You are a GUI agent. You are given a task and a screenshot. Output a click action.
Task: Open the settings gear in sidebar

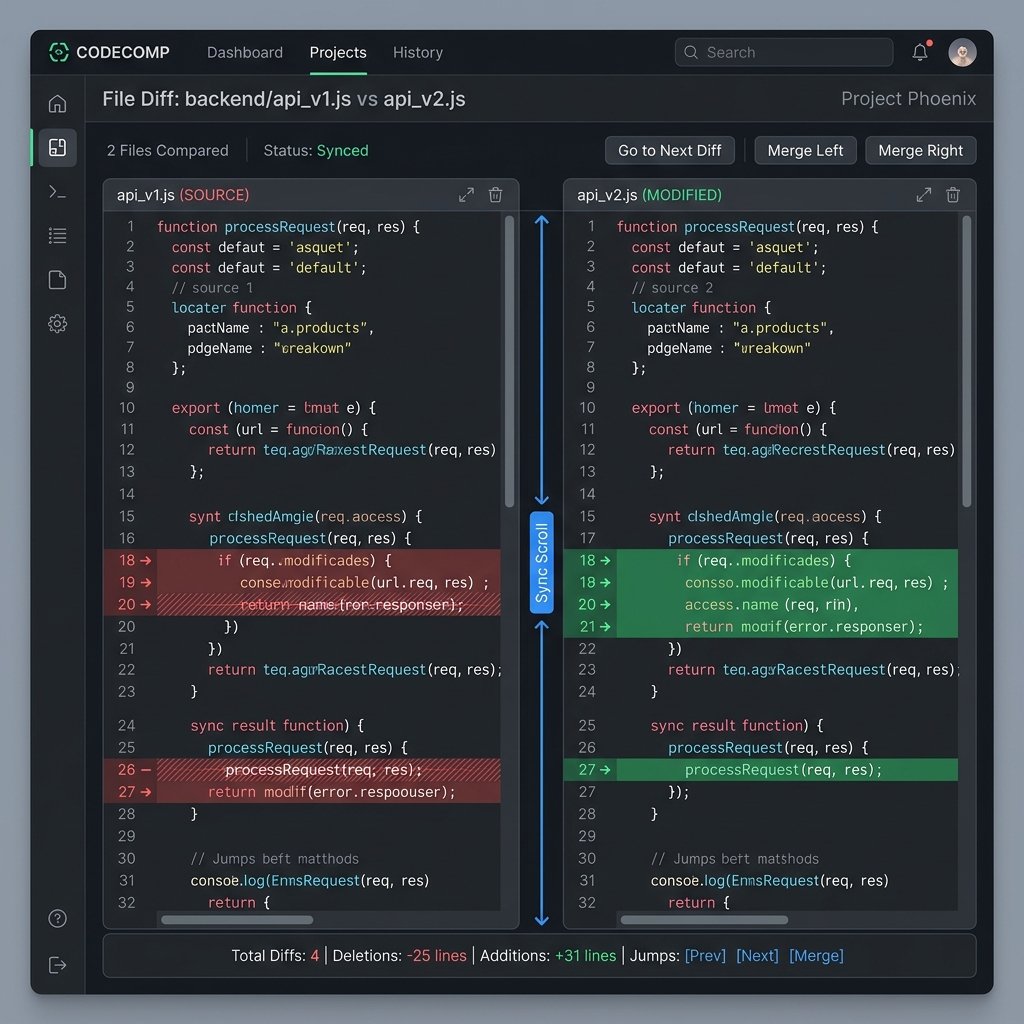pos(57,323)
